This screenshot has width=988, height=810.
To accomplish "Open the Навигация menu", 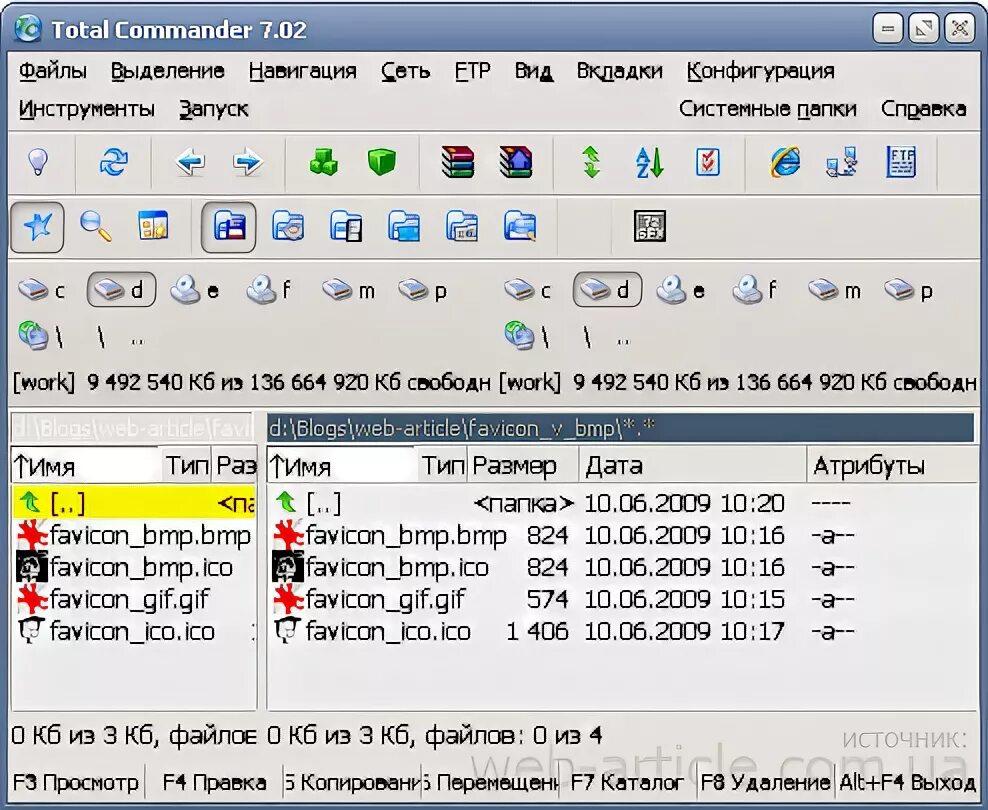I will pyautogui.click(x=302, y=71).
